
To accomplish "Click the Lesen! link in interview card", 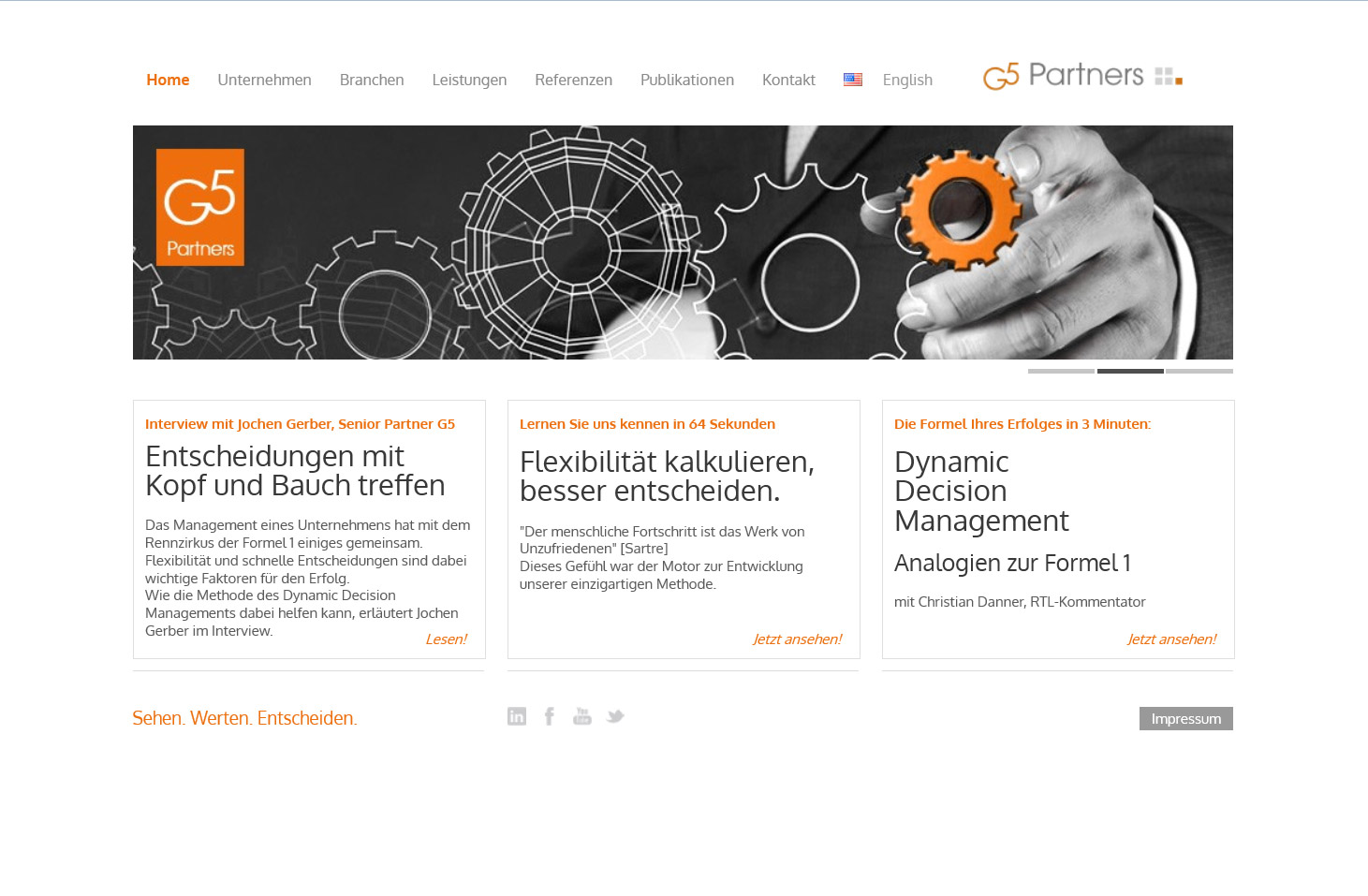I will pyautogui.click(x=446, y=639).
